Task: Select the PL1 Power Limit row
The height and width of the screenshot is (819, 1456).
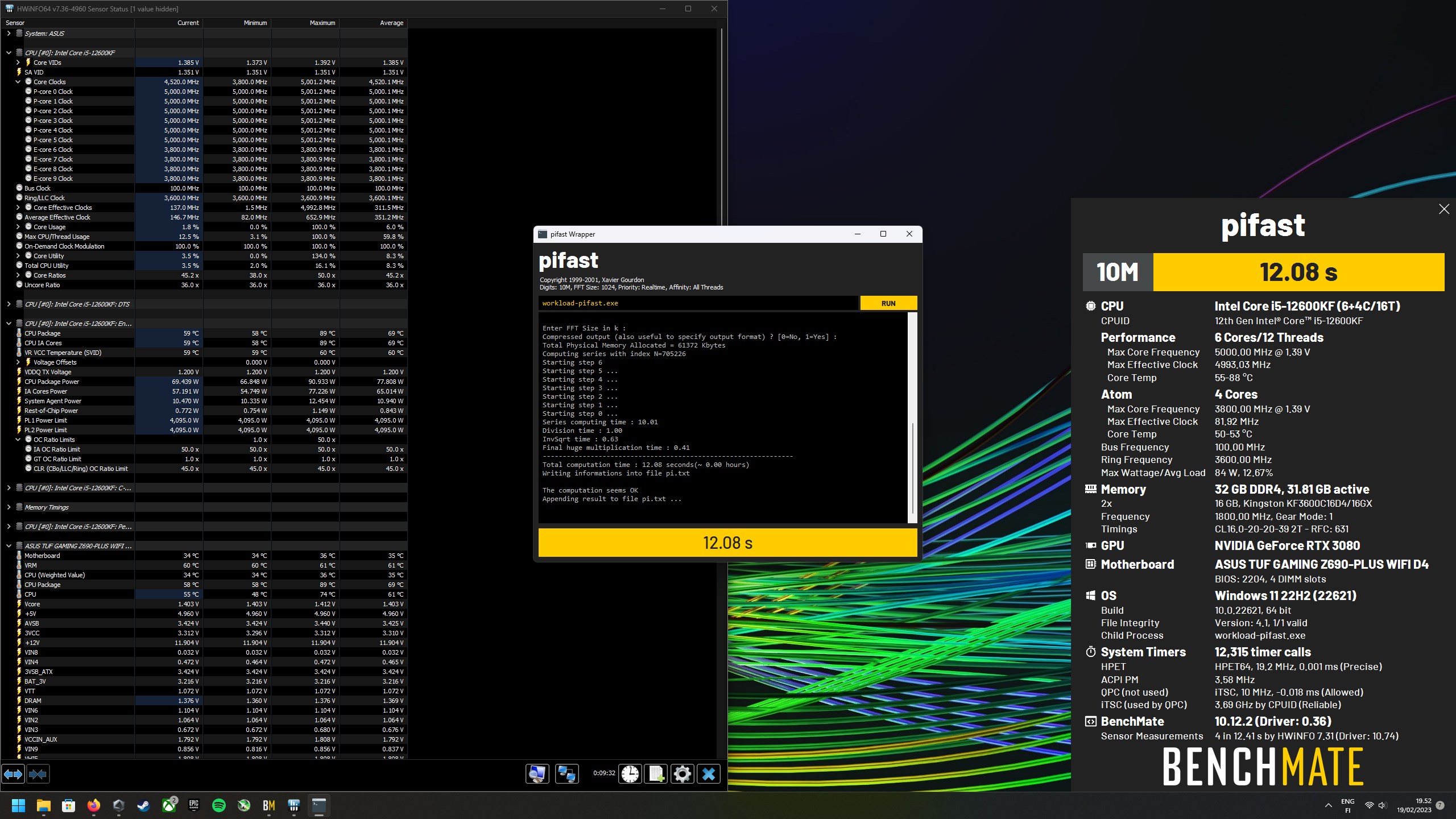Action: [204, 420]
